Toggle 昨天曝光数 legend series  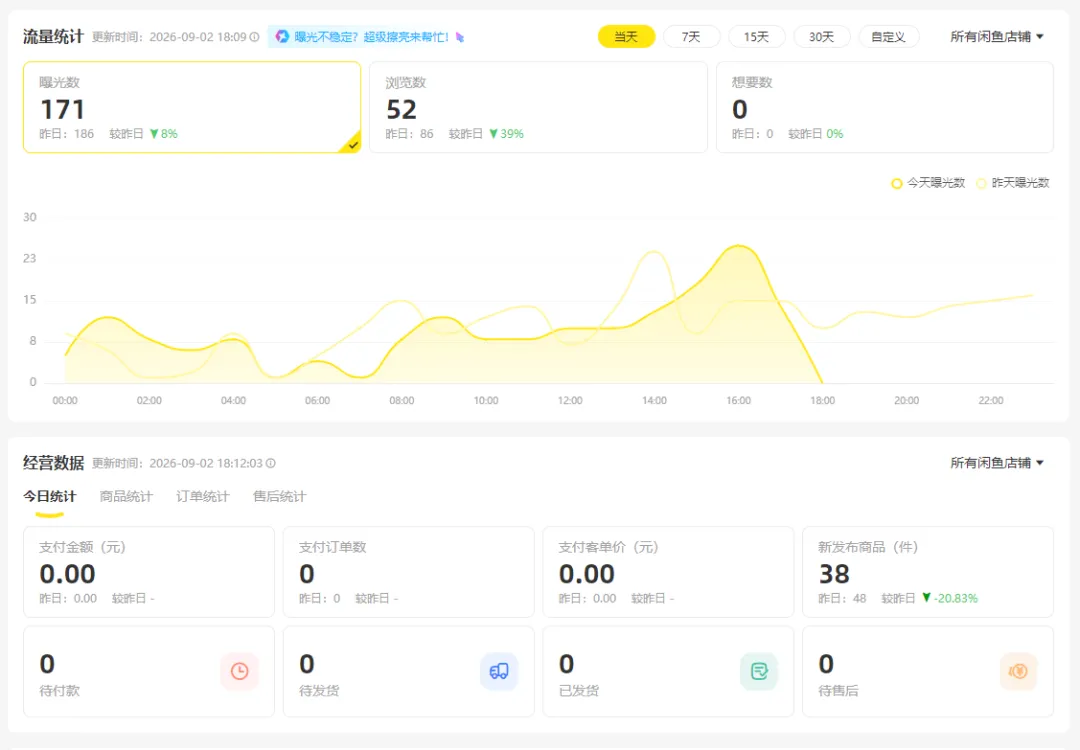coord(1012,183)
